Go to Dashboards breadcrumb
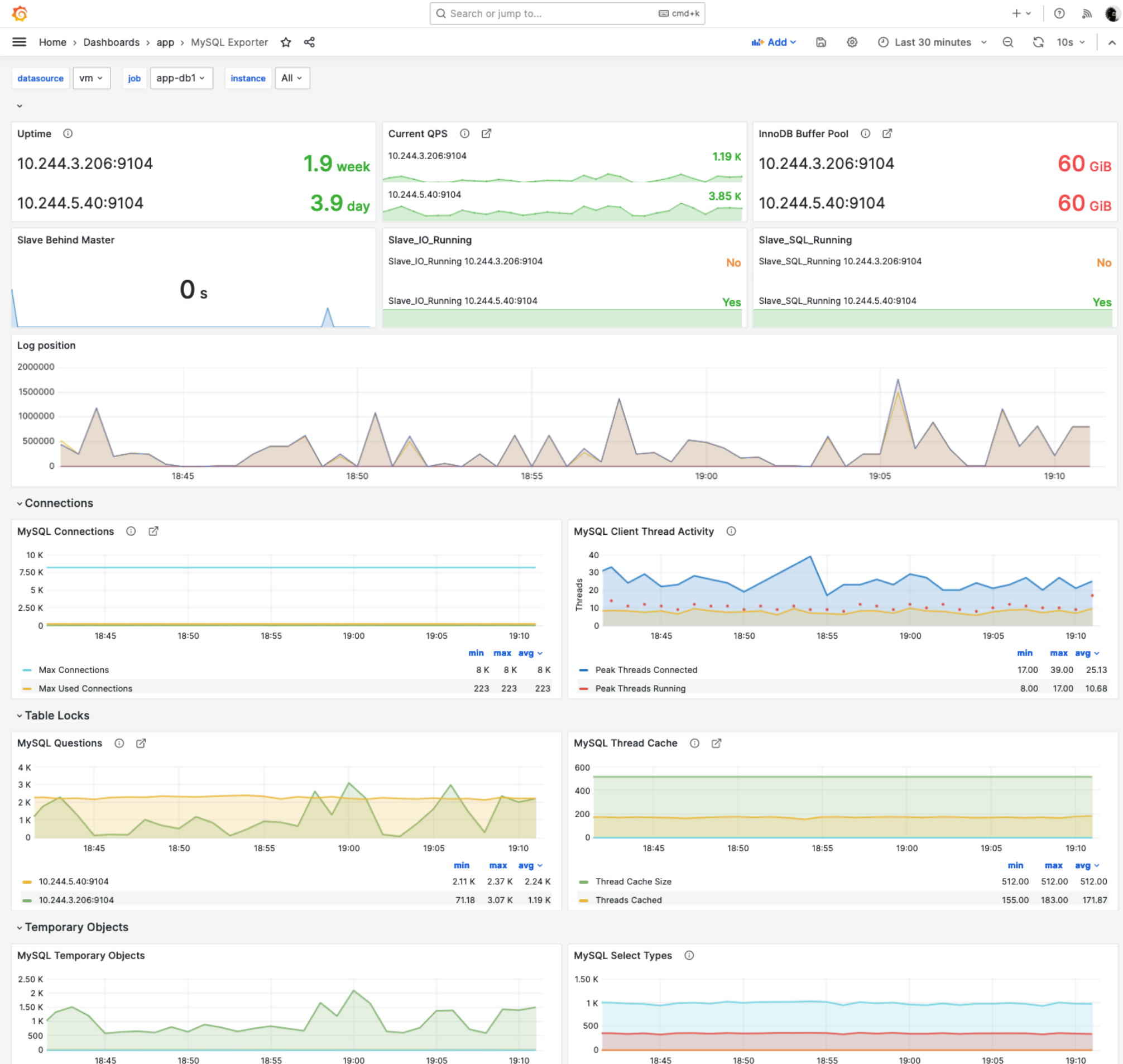1123x1064 pixels. [111, 42]
